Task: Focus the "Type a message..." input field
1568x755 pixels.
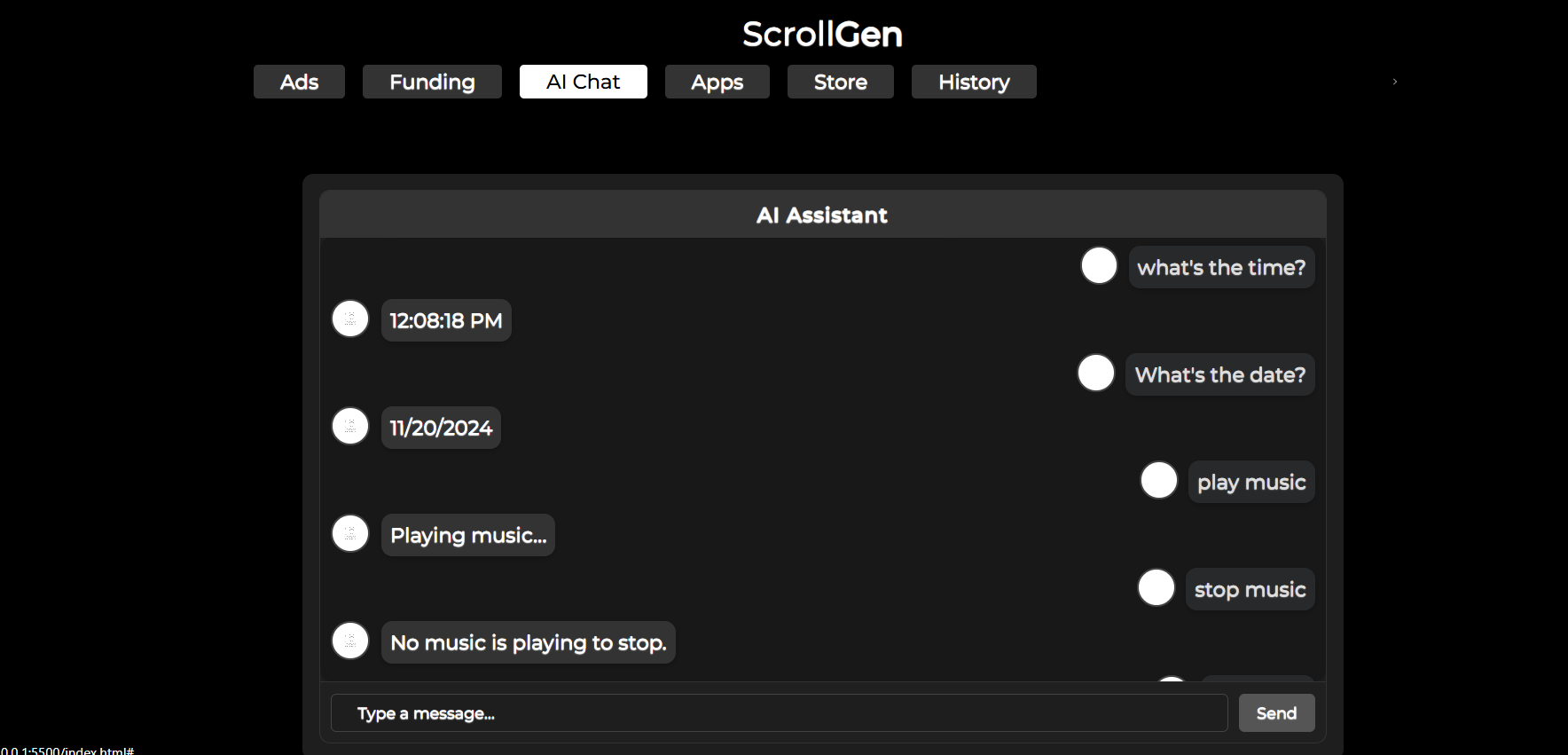Action: [779, 713]
